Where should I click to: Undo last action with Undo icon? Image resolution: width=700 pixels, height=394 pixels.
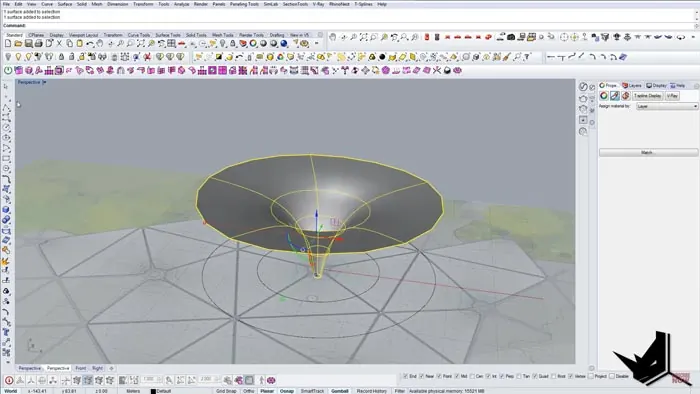pos(90,44)
